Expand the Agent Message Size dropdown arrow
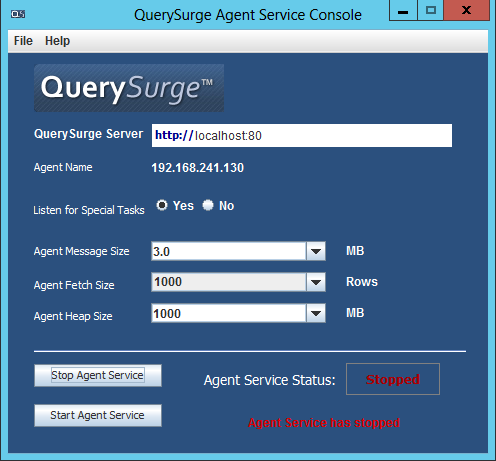This screenshot has width=496, height=461. [316, 251]
